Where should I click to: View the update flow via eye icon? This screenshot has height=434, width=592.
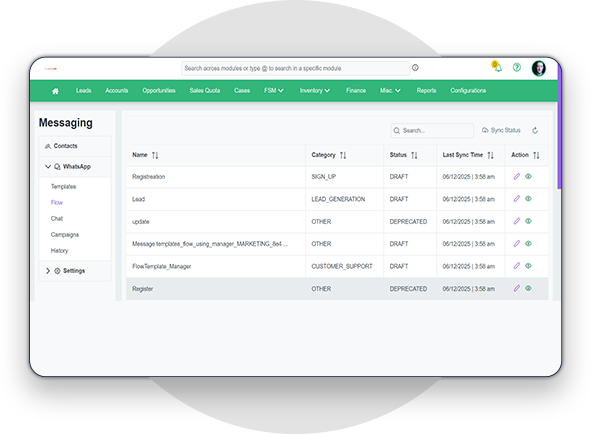click(528, 221)
